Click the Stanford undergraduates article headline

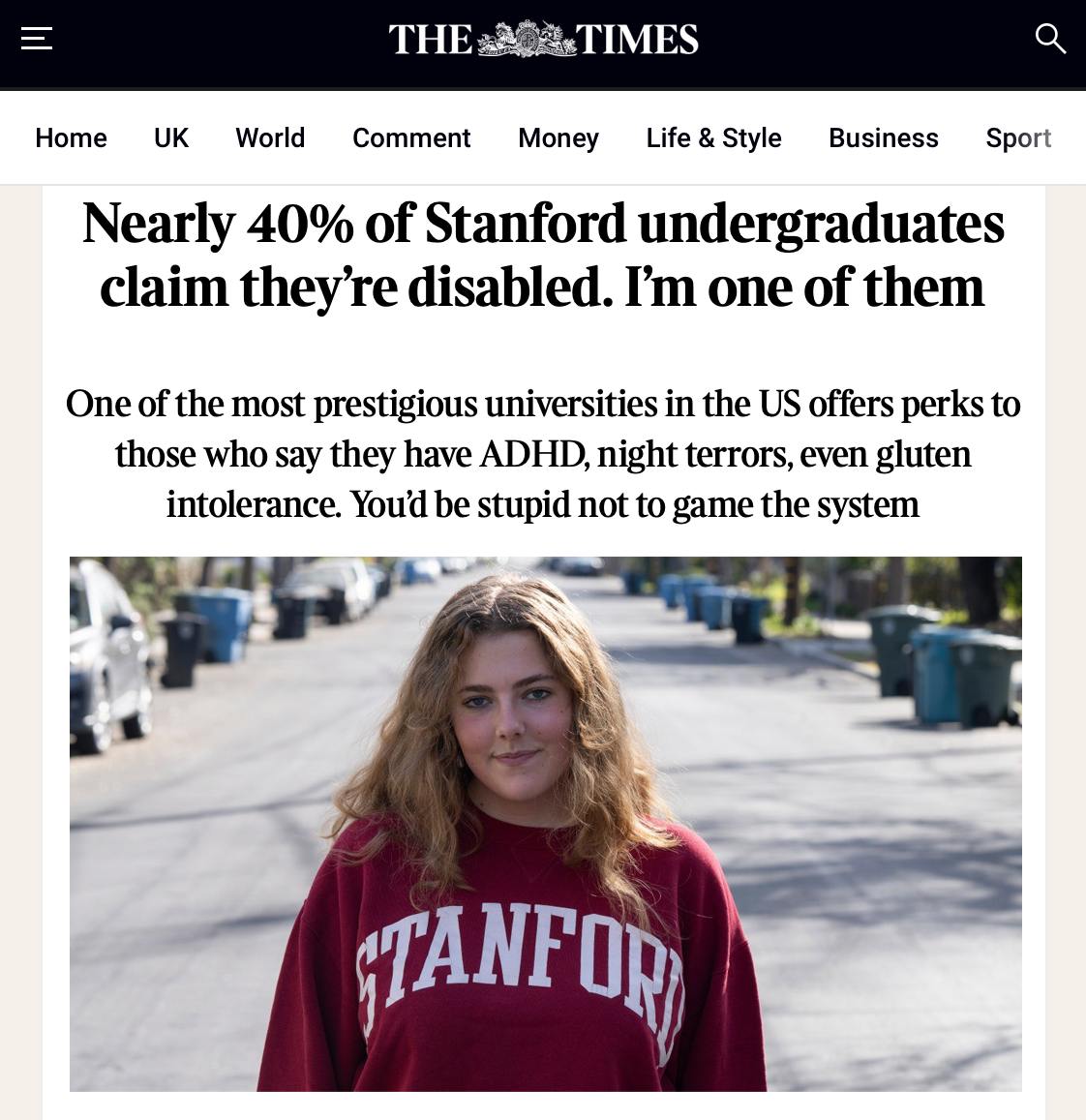(x=543, y=255)
